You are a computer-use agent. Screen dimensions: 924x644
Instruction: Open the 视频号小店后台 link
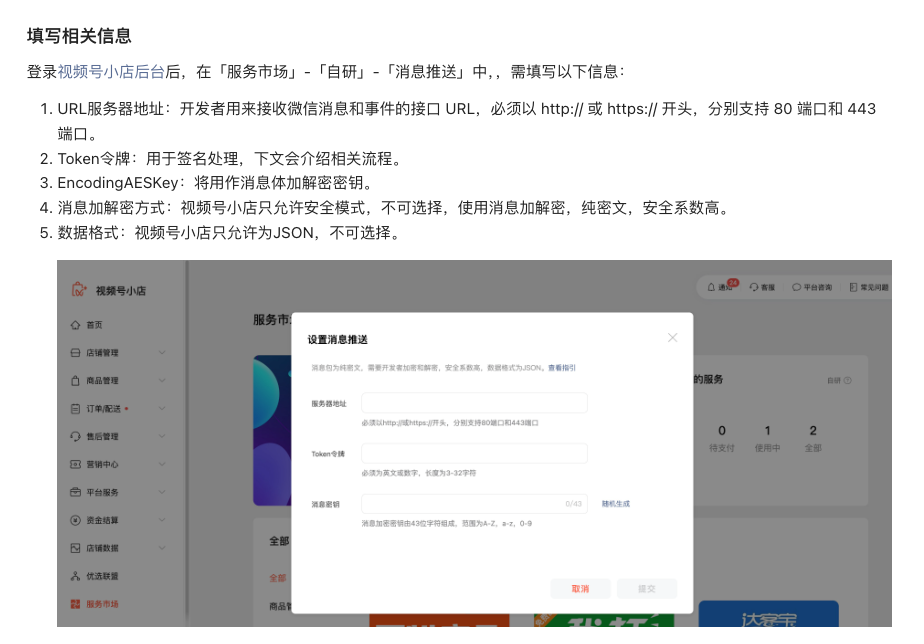(x=111, y=72)
